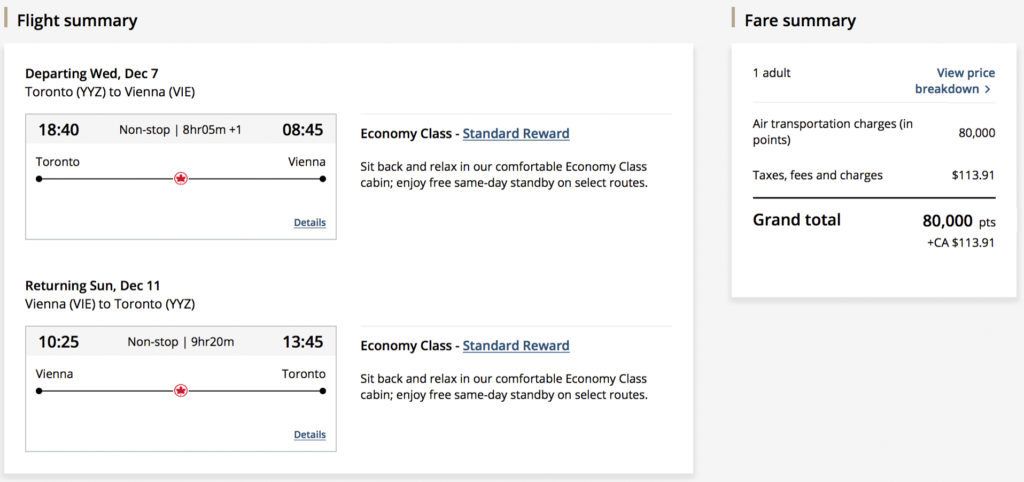The image size is (1024, 482).
Task: Click the Fare summary heading
Action: [x=800, y=21]
